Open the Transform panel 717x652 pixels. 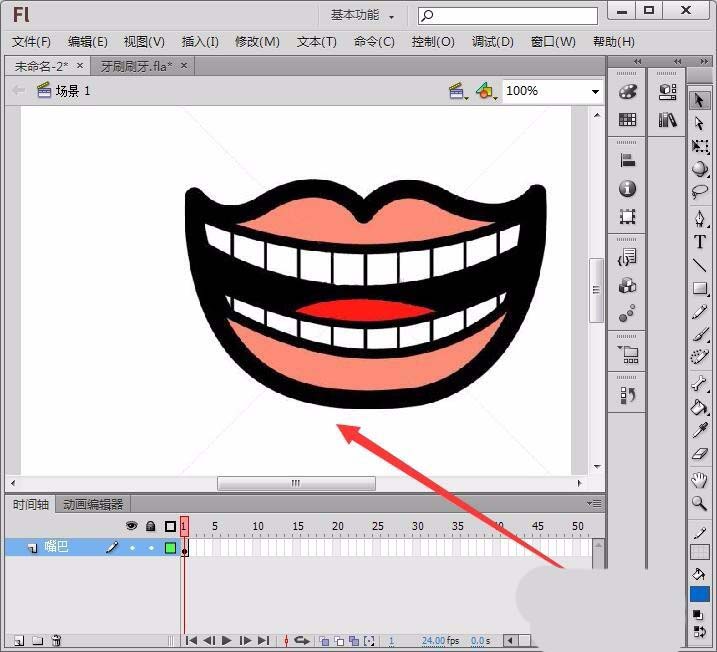pos(627,216)
